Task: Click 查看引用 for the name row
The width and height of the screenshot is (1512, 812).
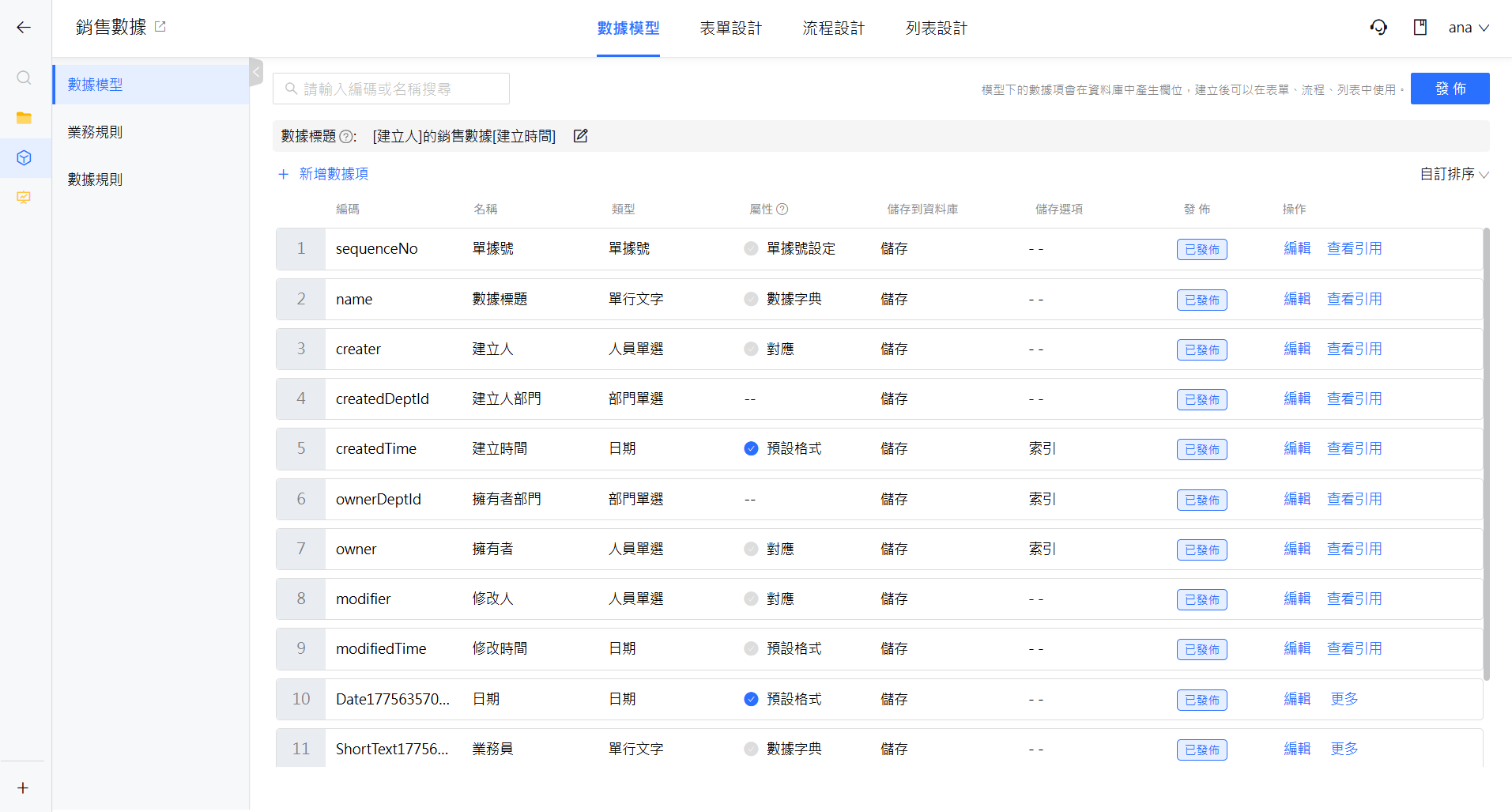Action: click(1354, 299)
